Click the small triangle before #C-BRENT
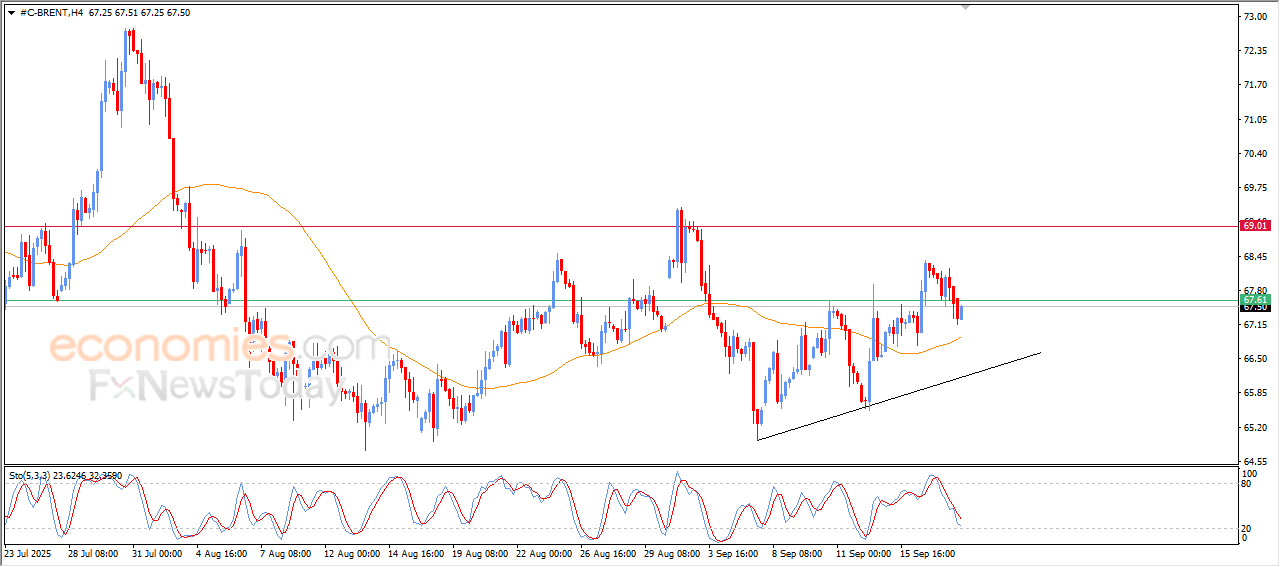The height and width of the screenshot is (567, 1280). pos(11,13)
